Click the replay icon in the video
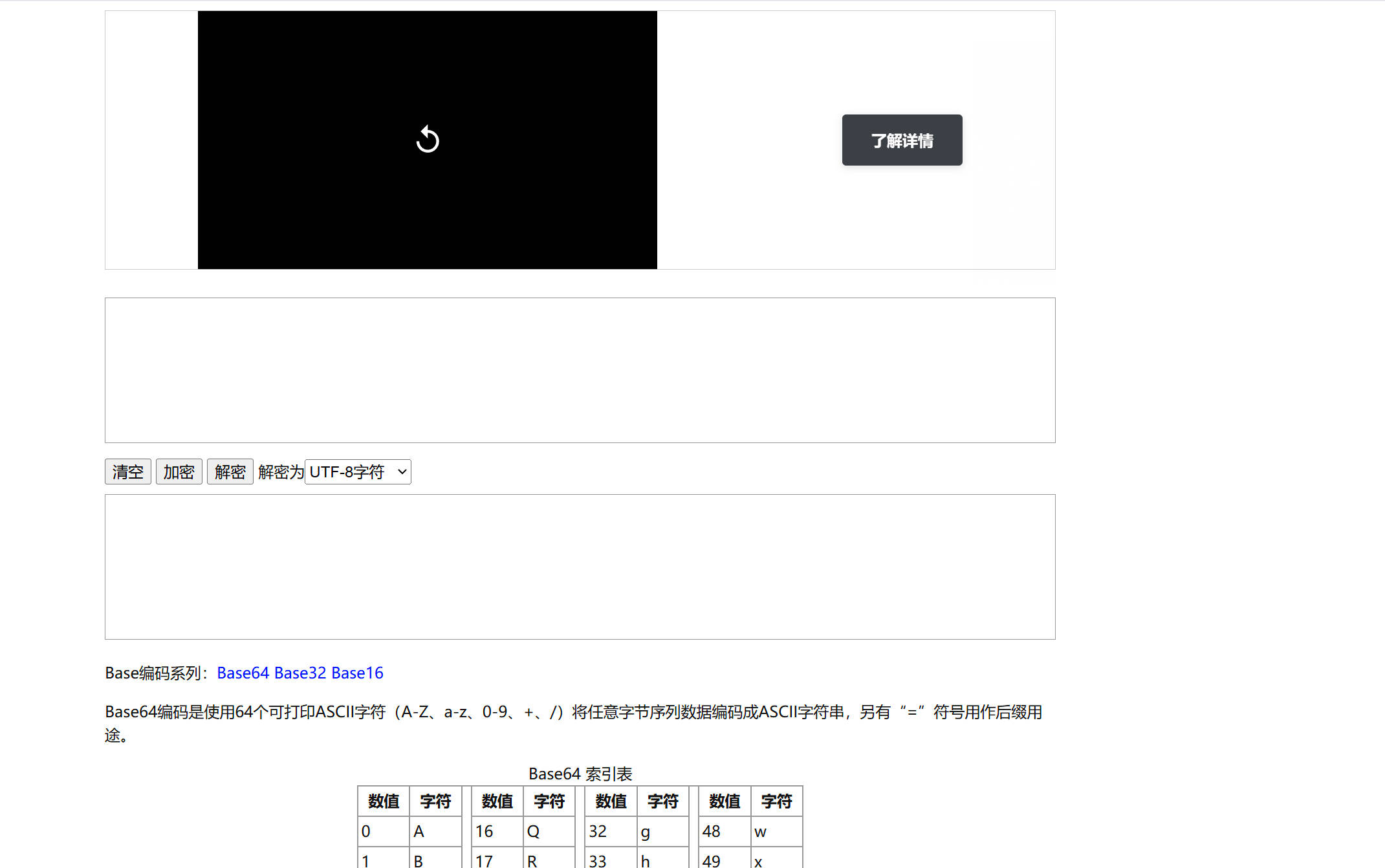 (x=427, y=139)
